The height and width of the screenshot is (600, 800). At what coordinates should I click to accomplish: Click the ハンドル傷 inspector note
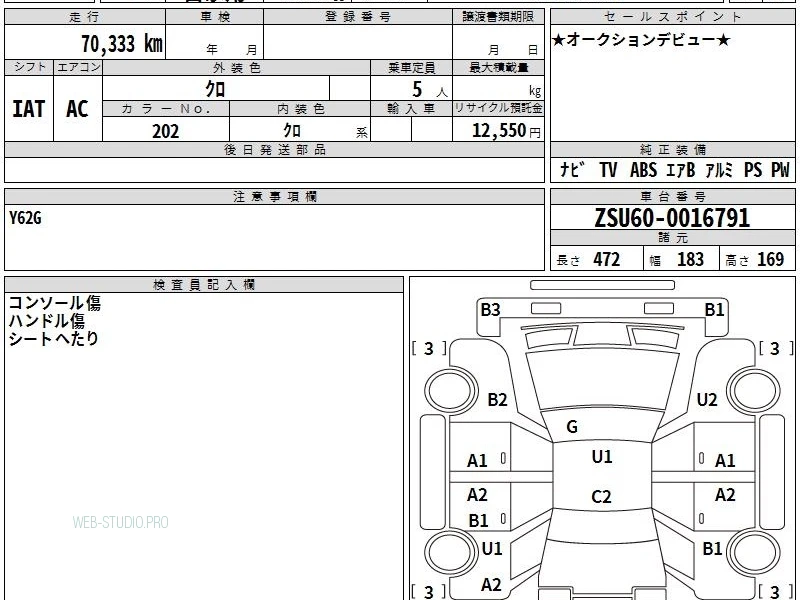point(46,321)
